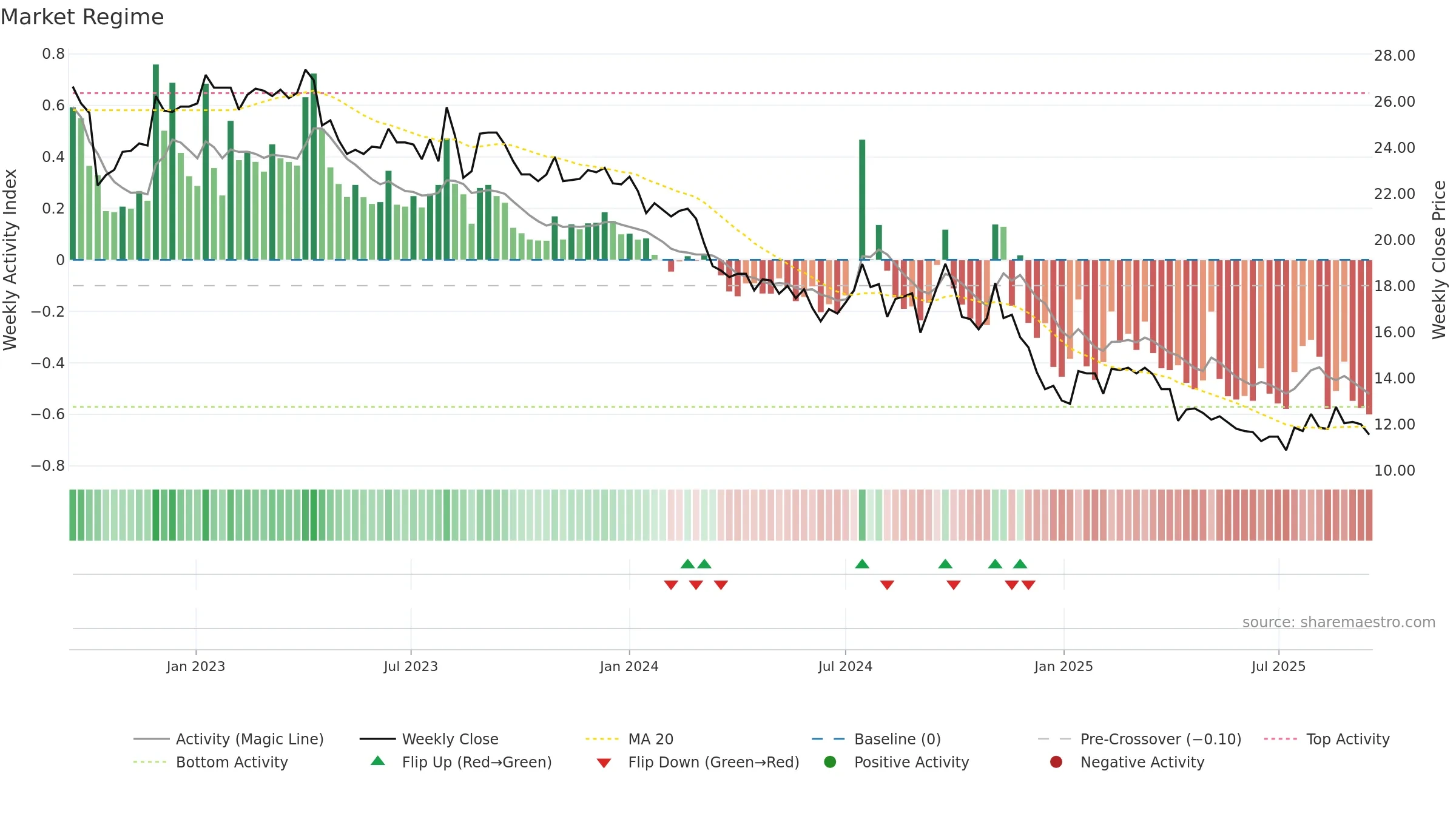Click the 0.8 activity axis value
Image resolution: width=1456 pixels, height=819 pixels.
pyautogui.click(x=53, y=54)
